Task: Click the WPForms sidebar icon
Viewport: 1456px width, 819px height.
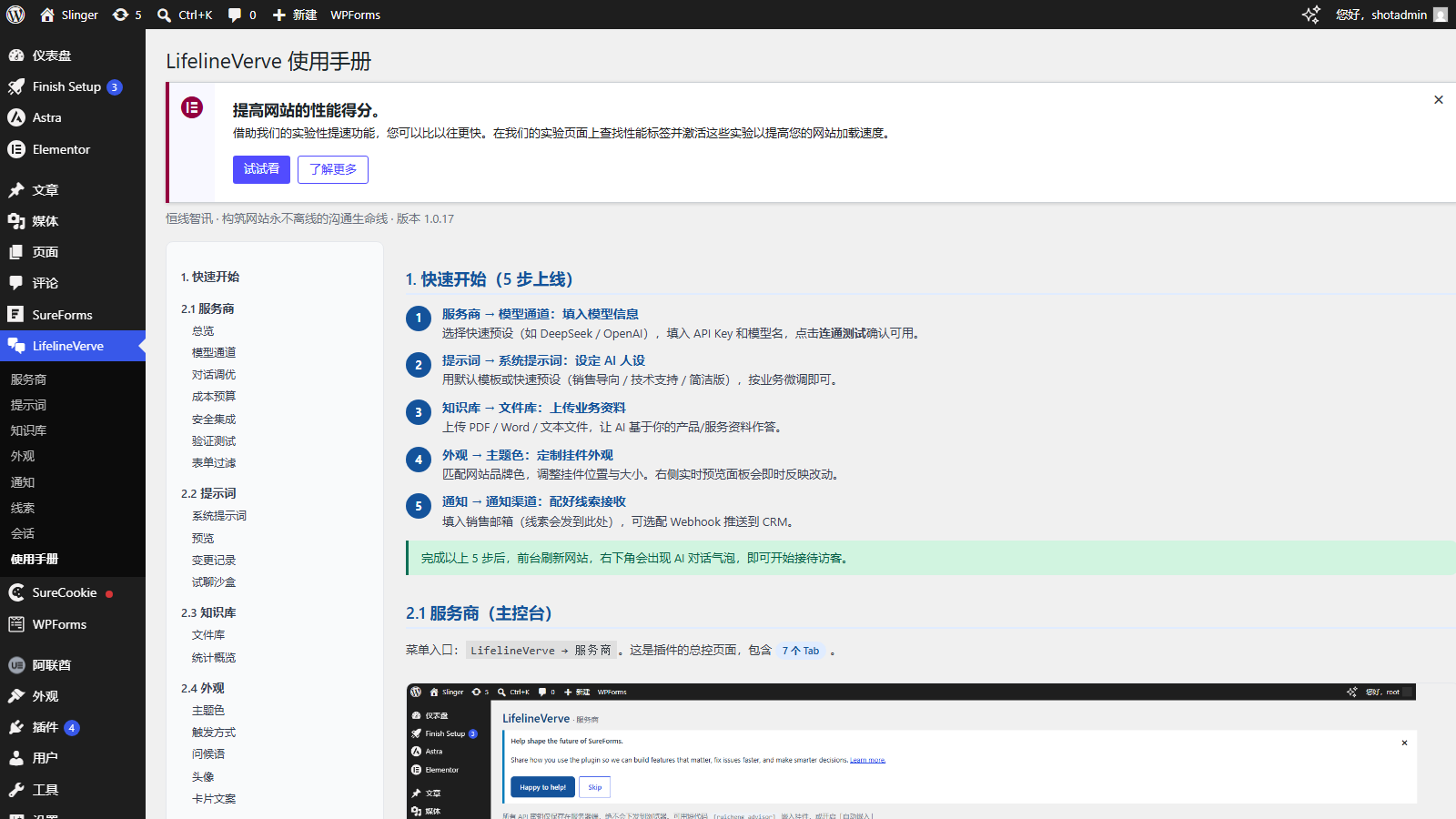Action: click(x=16, y=624)
